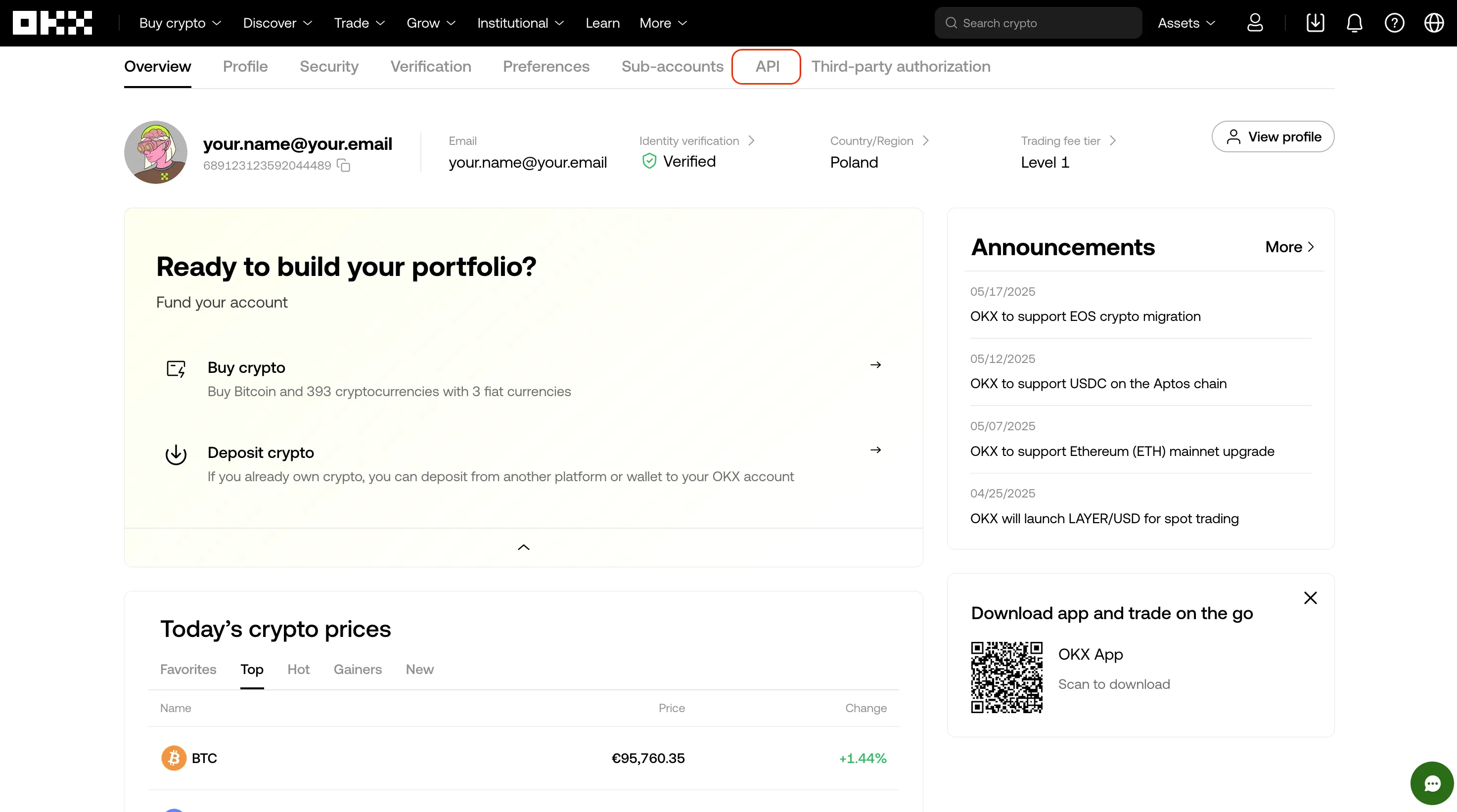The height and width of the screenshot is (812, 1457).
Task: Click the BTC coin icon
Action: pos(174,758)
